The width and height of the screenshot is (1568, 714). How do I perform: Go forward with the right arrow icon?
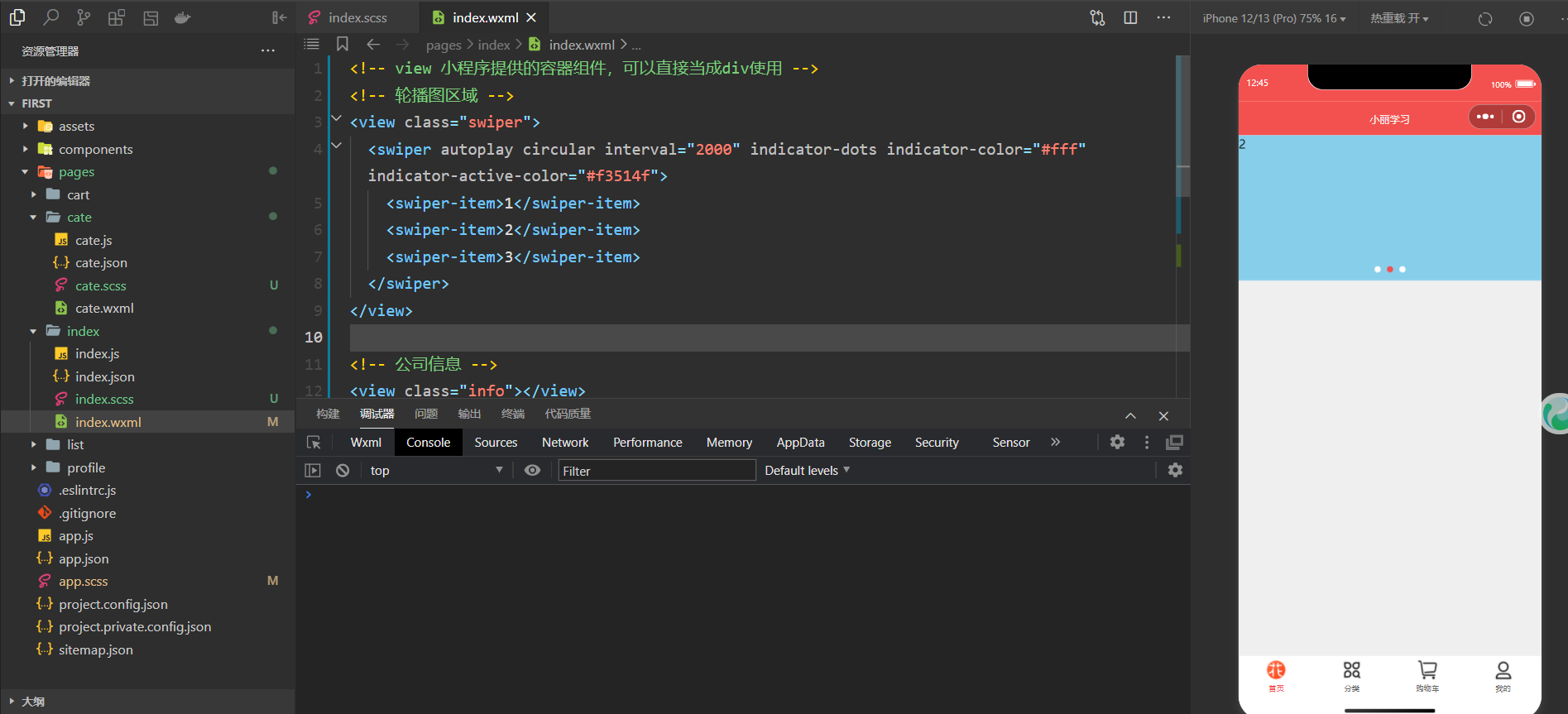403,45
